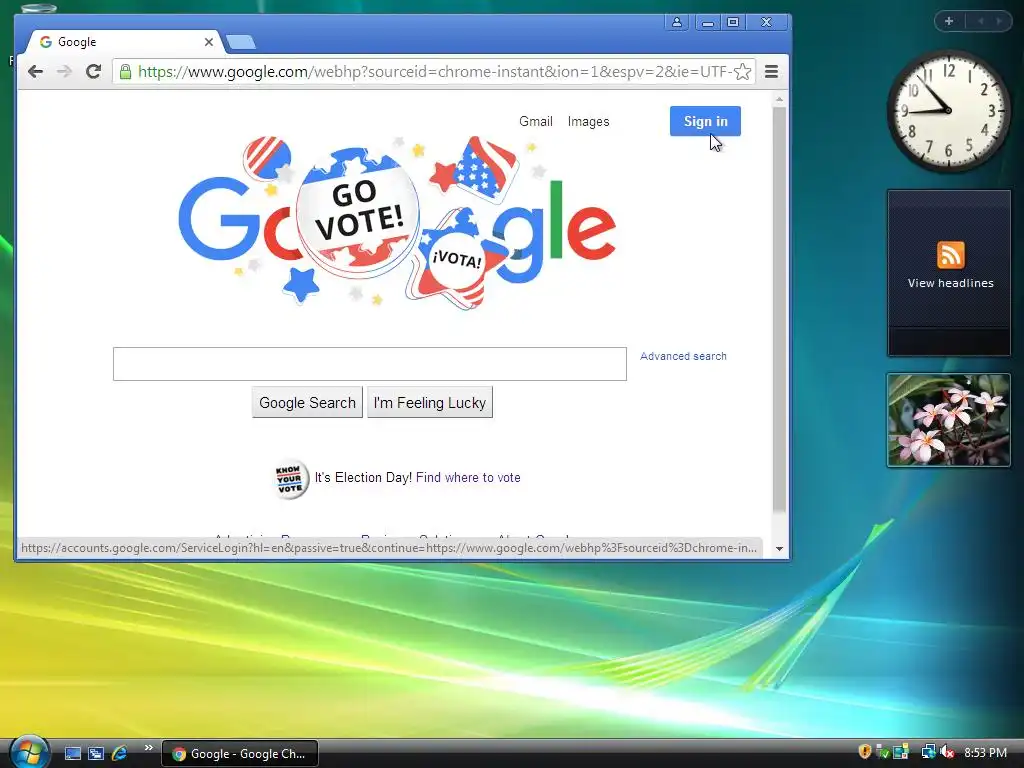Click the vertical scrollbar thumb
The width and height of the screenshot is (1024, 768).
779,309
